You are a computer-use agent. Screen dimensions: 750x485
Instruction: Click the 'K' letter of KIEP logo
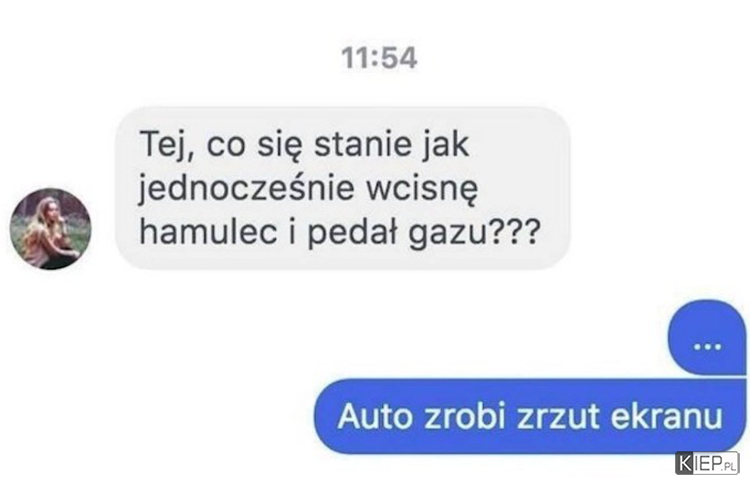685,463
